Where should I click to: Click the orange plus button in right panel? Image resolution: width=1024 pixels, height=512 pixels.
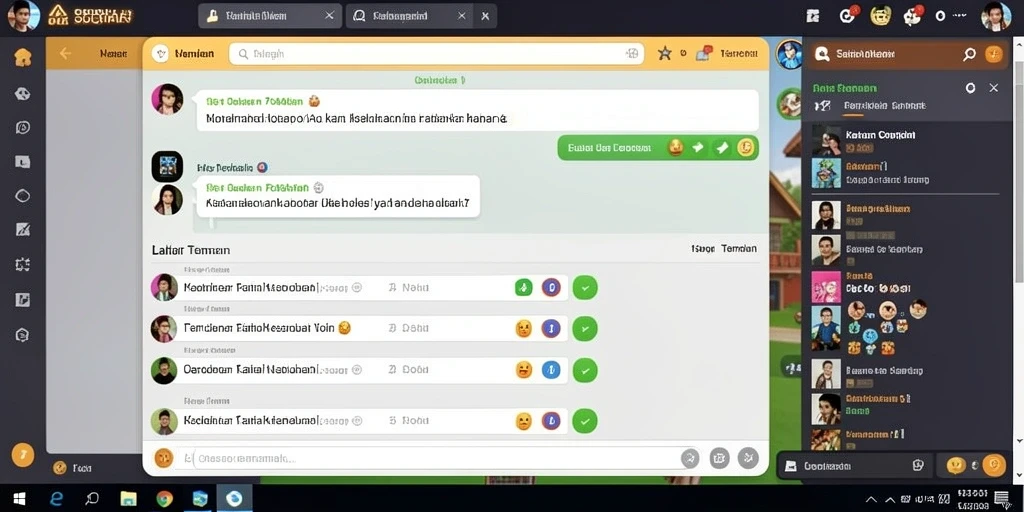[993, 54]
